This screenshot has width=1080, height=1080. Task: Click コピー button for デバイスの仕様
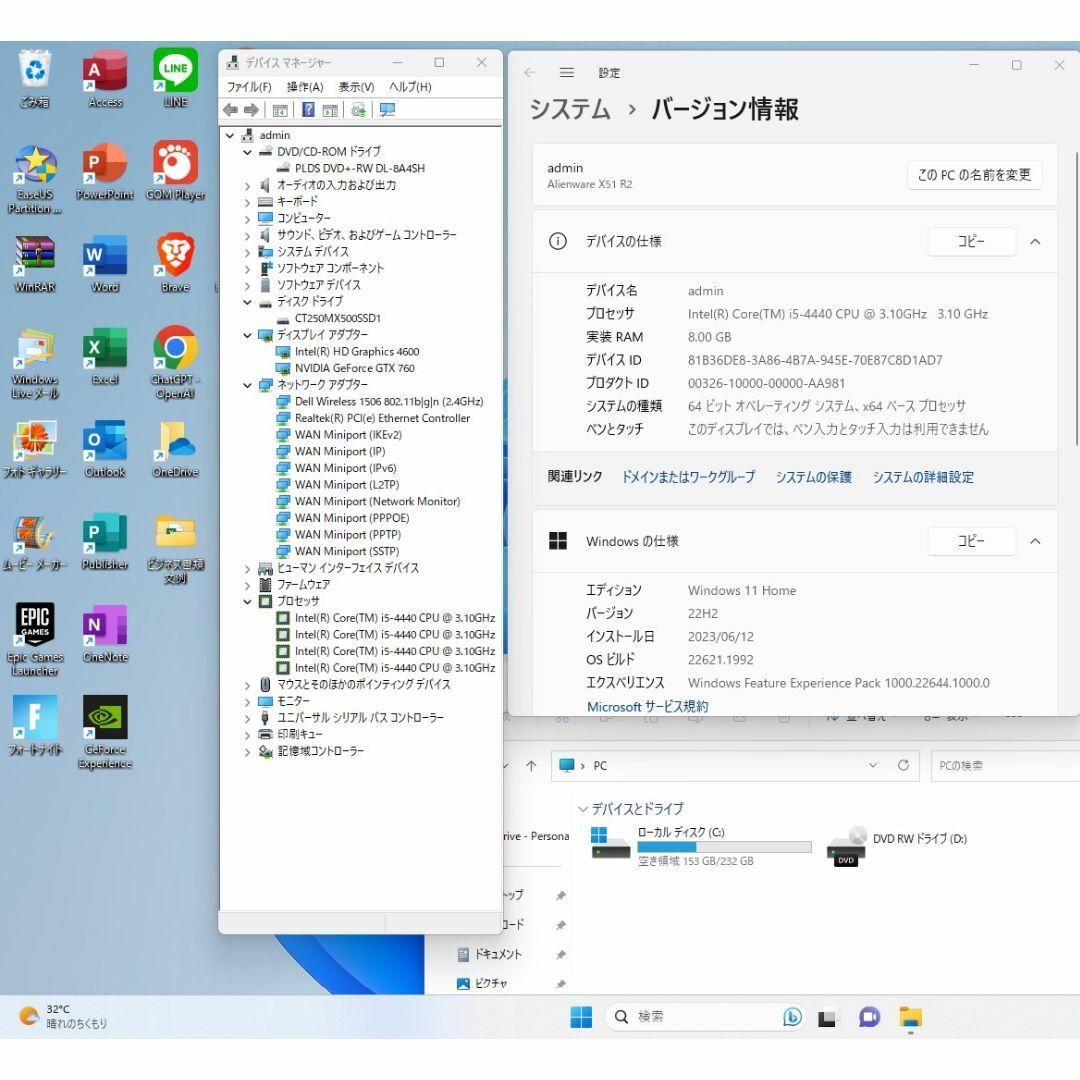click(972, 242)
